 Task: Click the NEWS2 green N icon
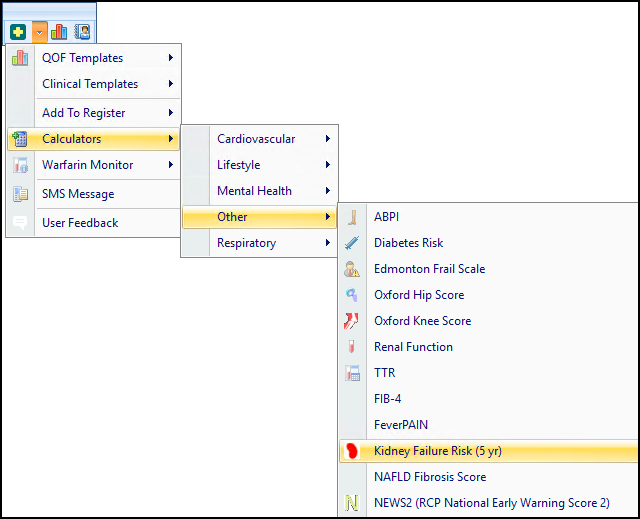click(351, 503)
